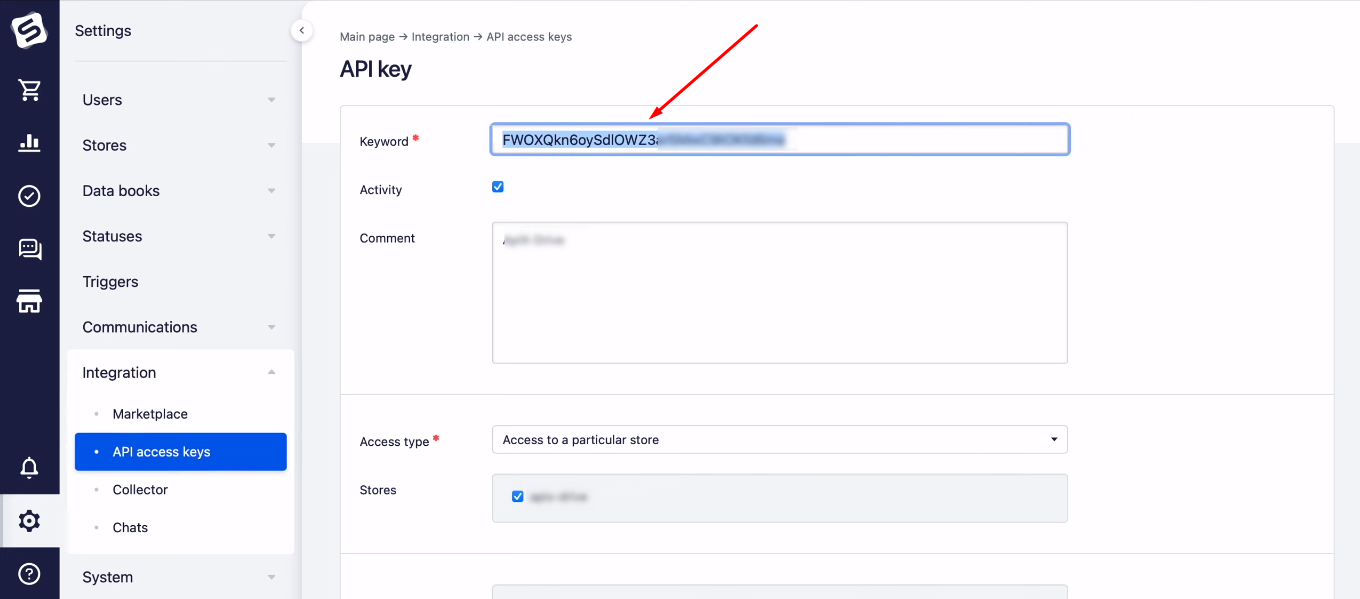Toggle the store checkbox under Stores
The height and width of the screenshot is (599, 1360).
point(517,496)
